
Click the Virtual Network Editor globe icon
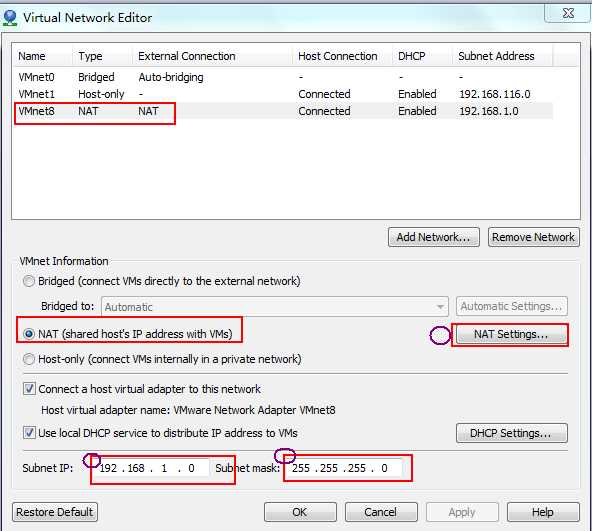[10, 17]
